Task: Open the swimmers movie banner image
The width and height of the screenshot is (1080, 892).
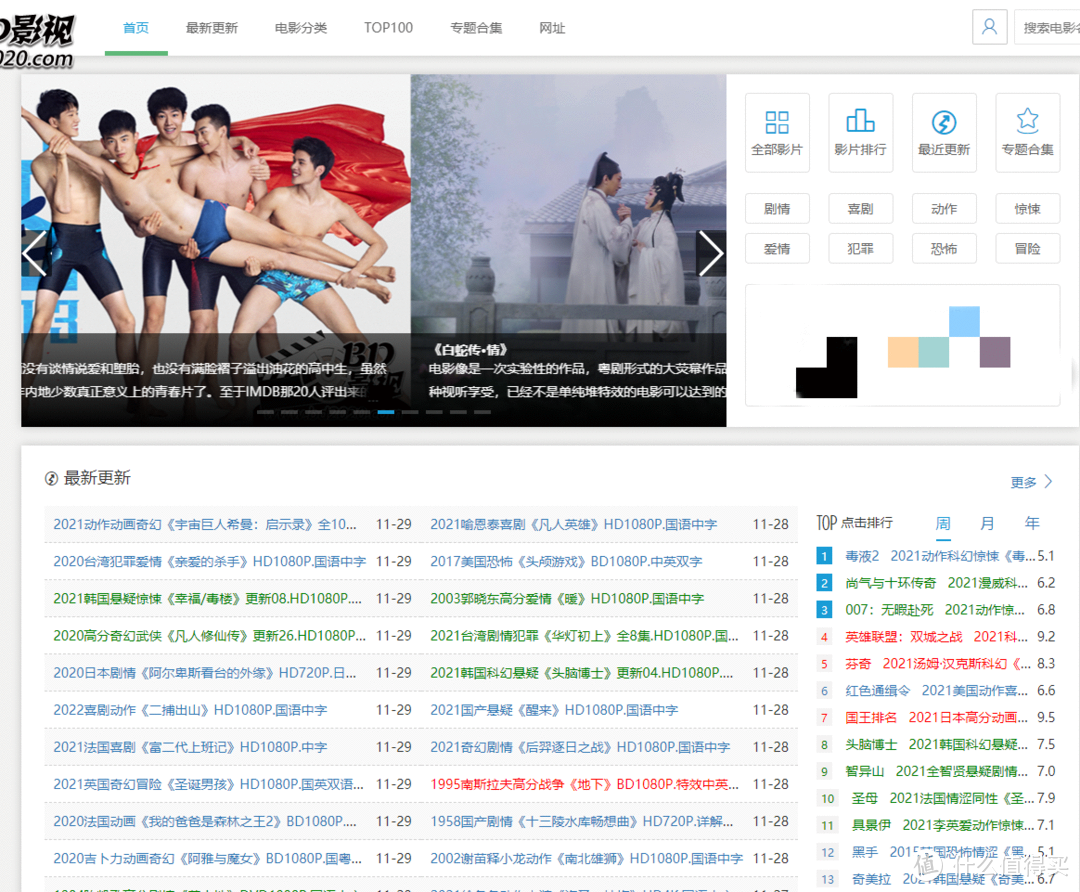Action: tap(216, 250)
